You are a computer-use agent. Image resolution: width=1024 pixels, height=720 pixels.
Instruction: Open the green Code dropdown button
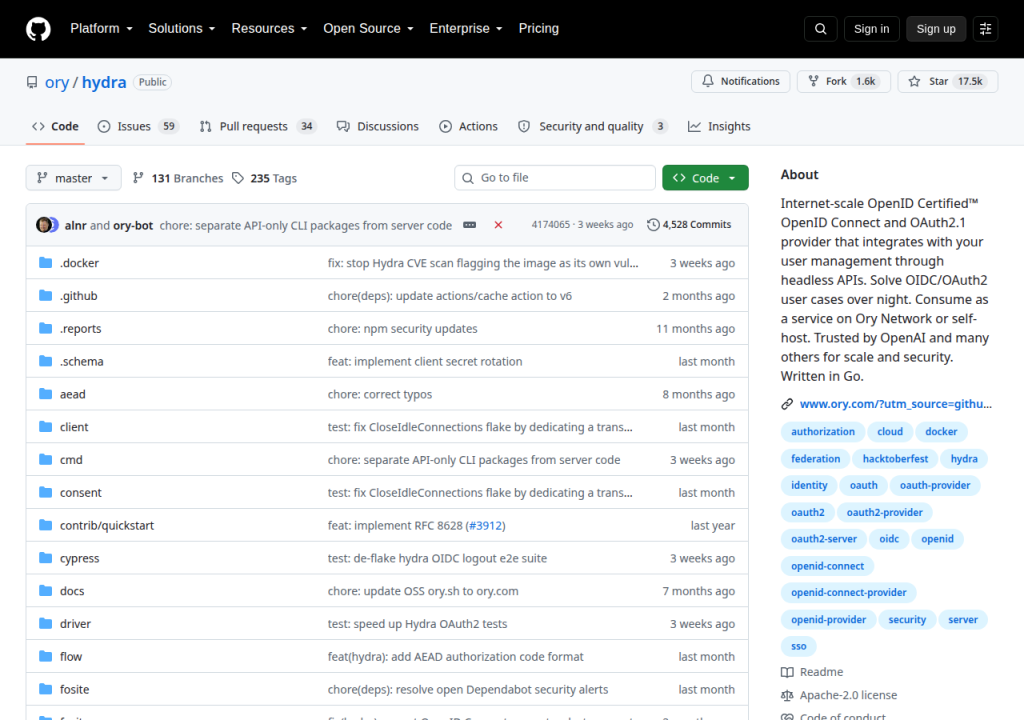click(705, 178)
